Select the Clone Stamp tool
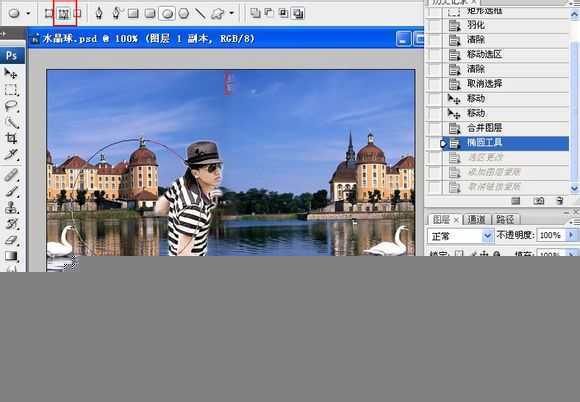580x402 pixels. pyautogui.click(x=11, y=207)
